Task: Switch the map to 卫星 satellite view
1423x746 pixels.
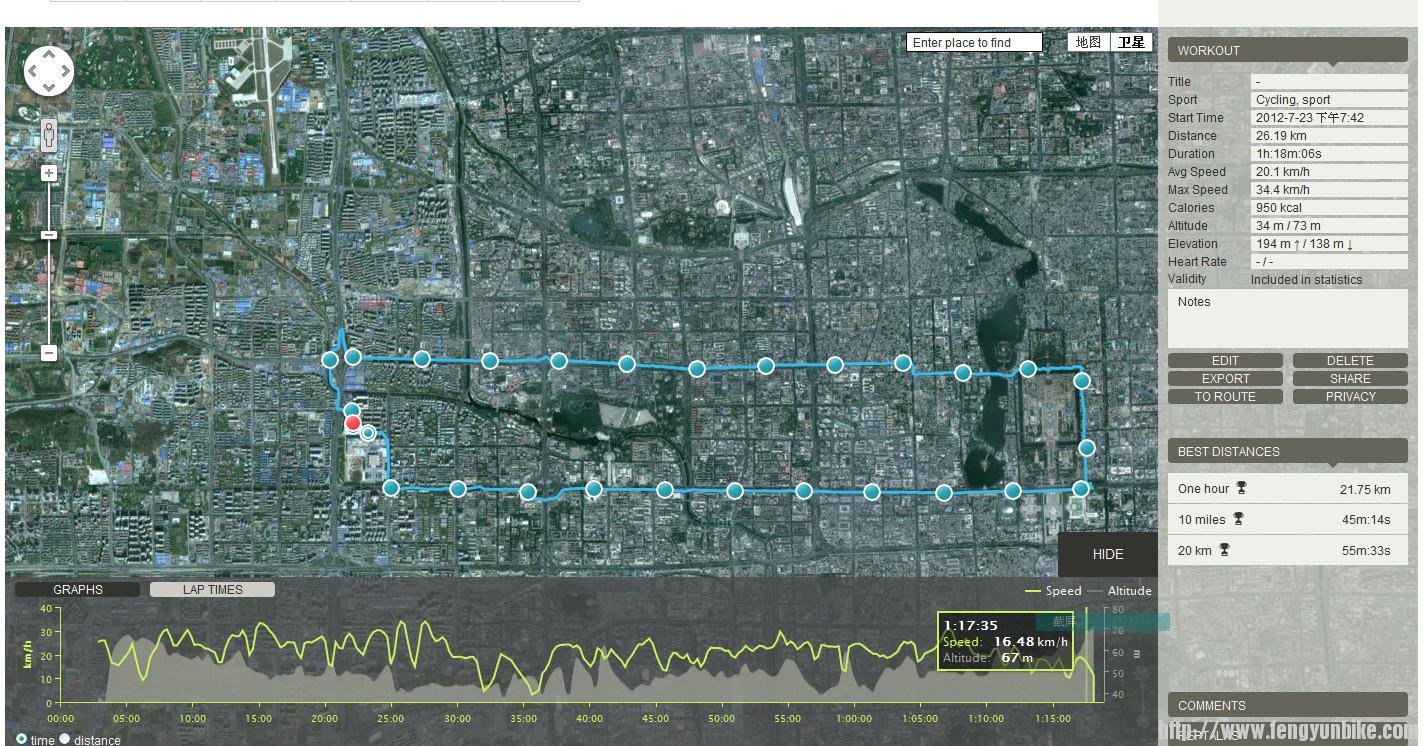Action: (x=1131, y=42)
